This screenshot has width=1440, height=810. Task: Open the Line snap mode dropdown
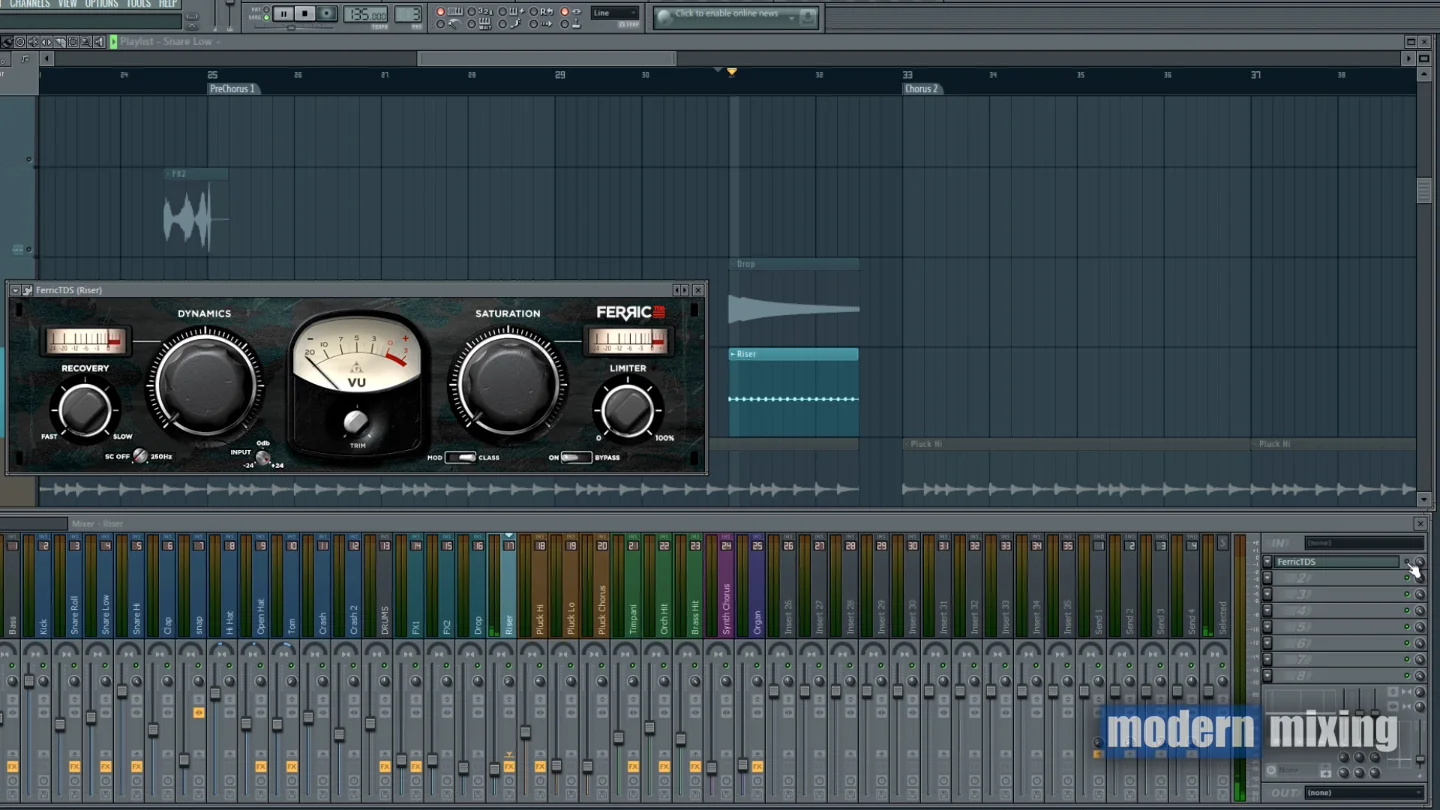614,13
